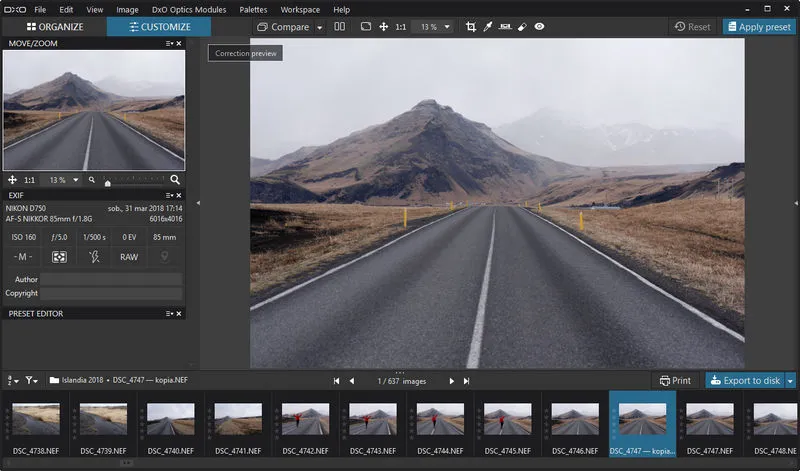Click the Print button
The height and width of the screenshot is (471, 800).
click(675, 380)
